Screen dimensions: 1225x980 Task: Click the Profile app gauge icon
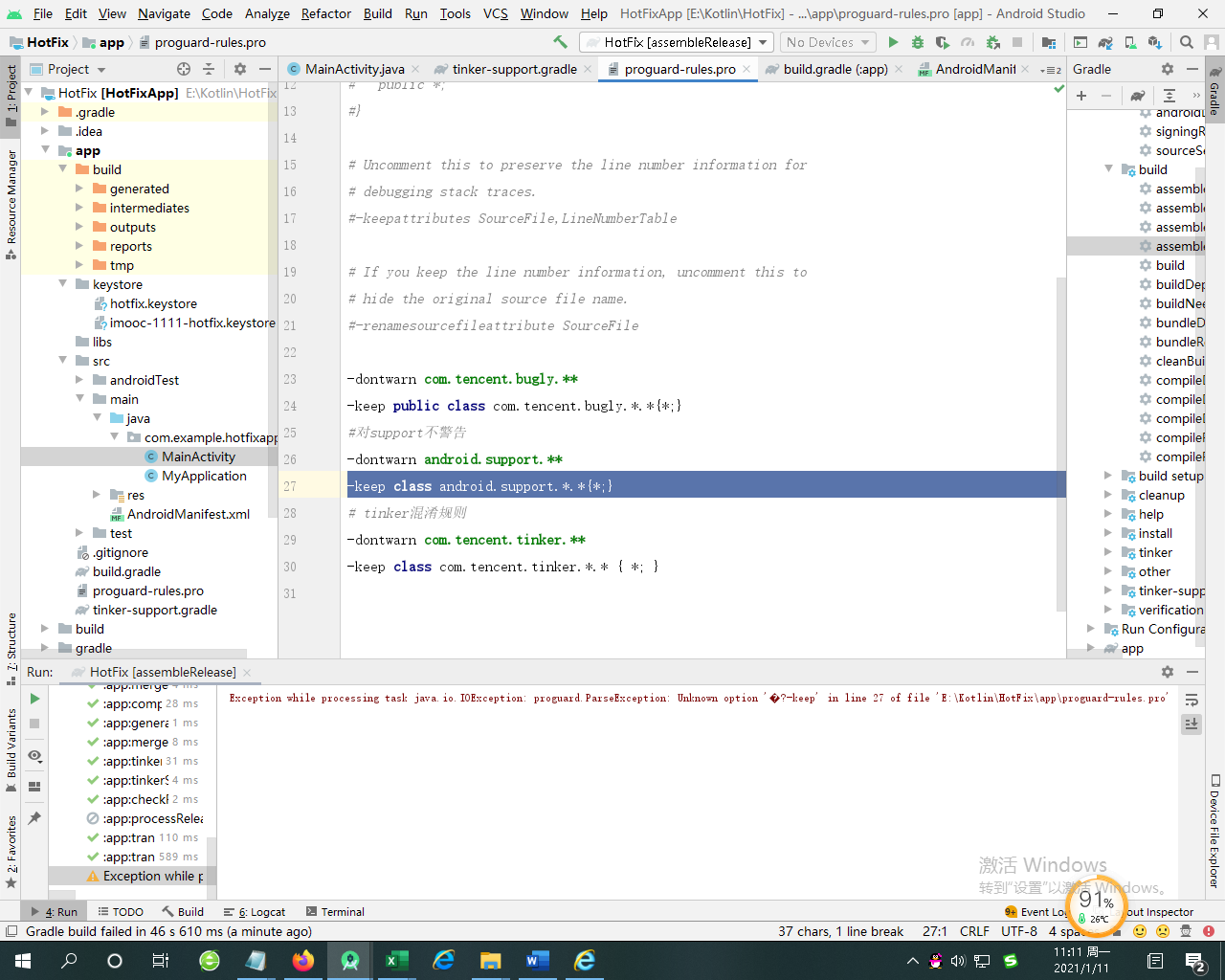[x=968, y=42]
